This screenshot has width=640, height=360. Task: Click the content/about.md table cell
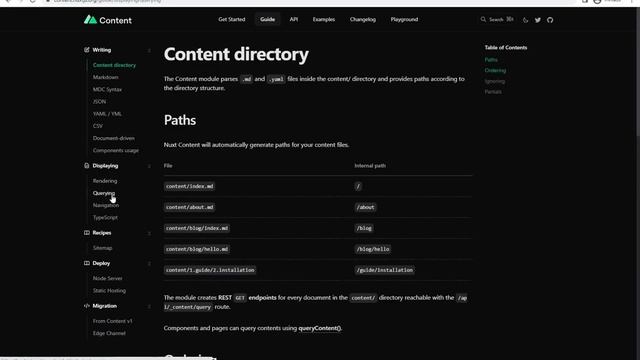(x=189, y=207)
